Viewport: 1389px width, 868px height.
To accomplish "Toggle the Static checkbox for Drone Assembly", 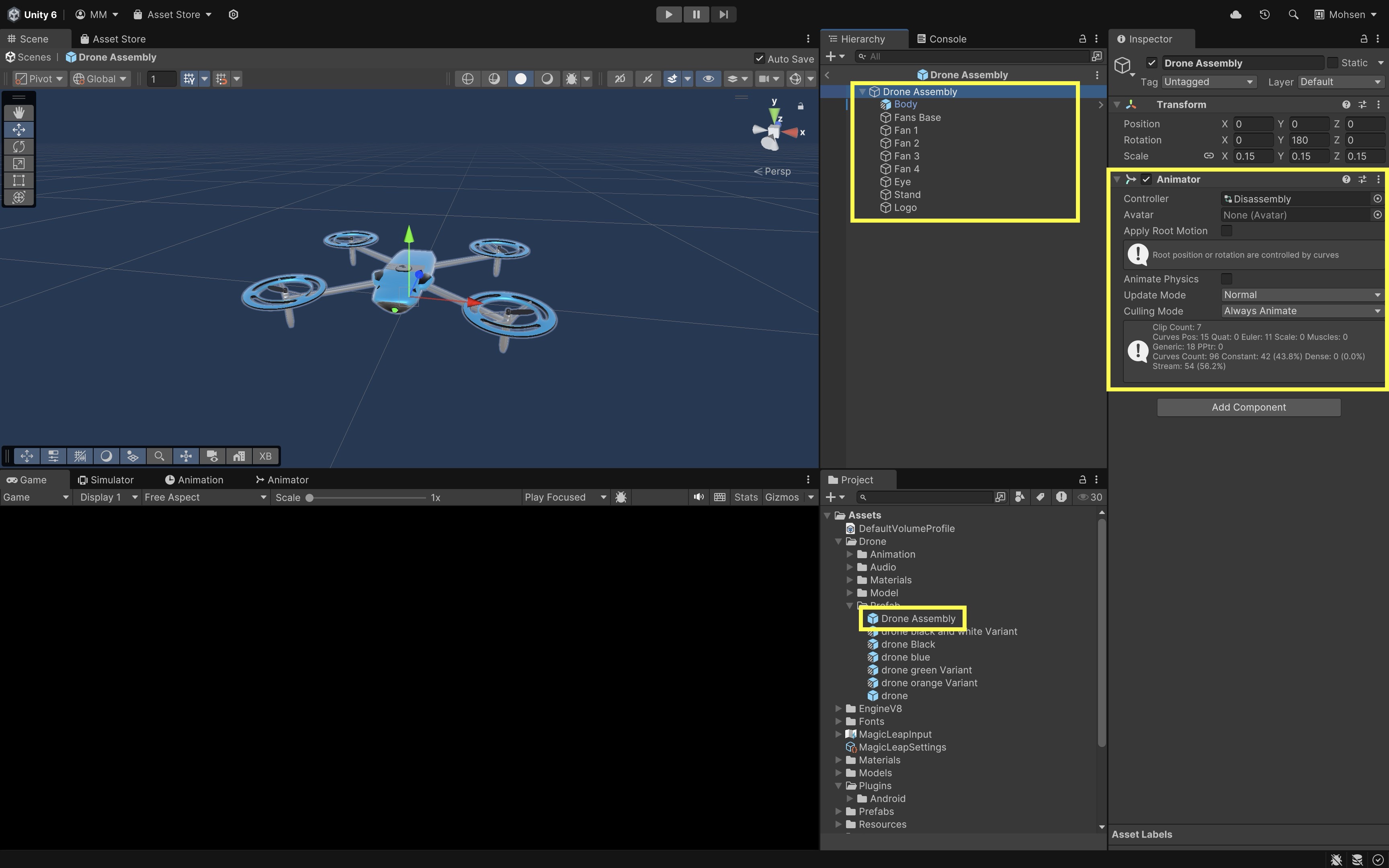I will (x=1333, y=63).
